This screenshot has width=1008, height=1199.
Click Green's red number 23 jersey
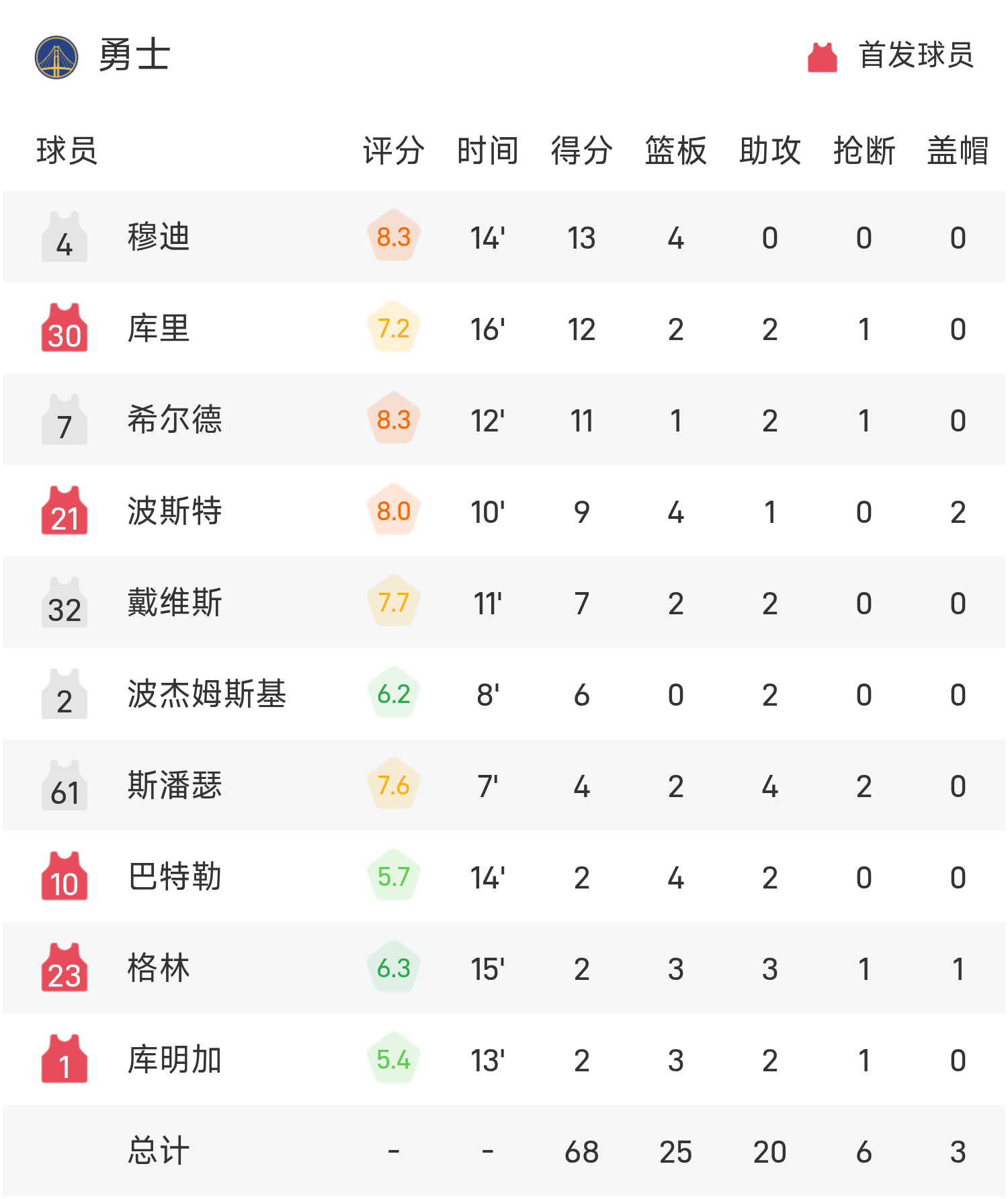click(x=65, y=968)
